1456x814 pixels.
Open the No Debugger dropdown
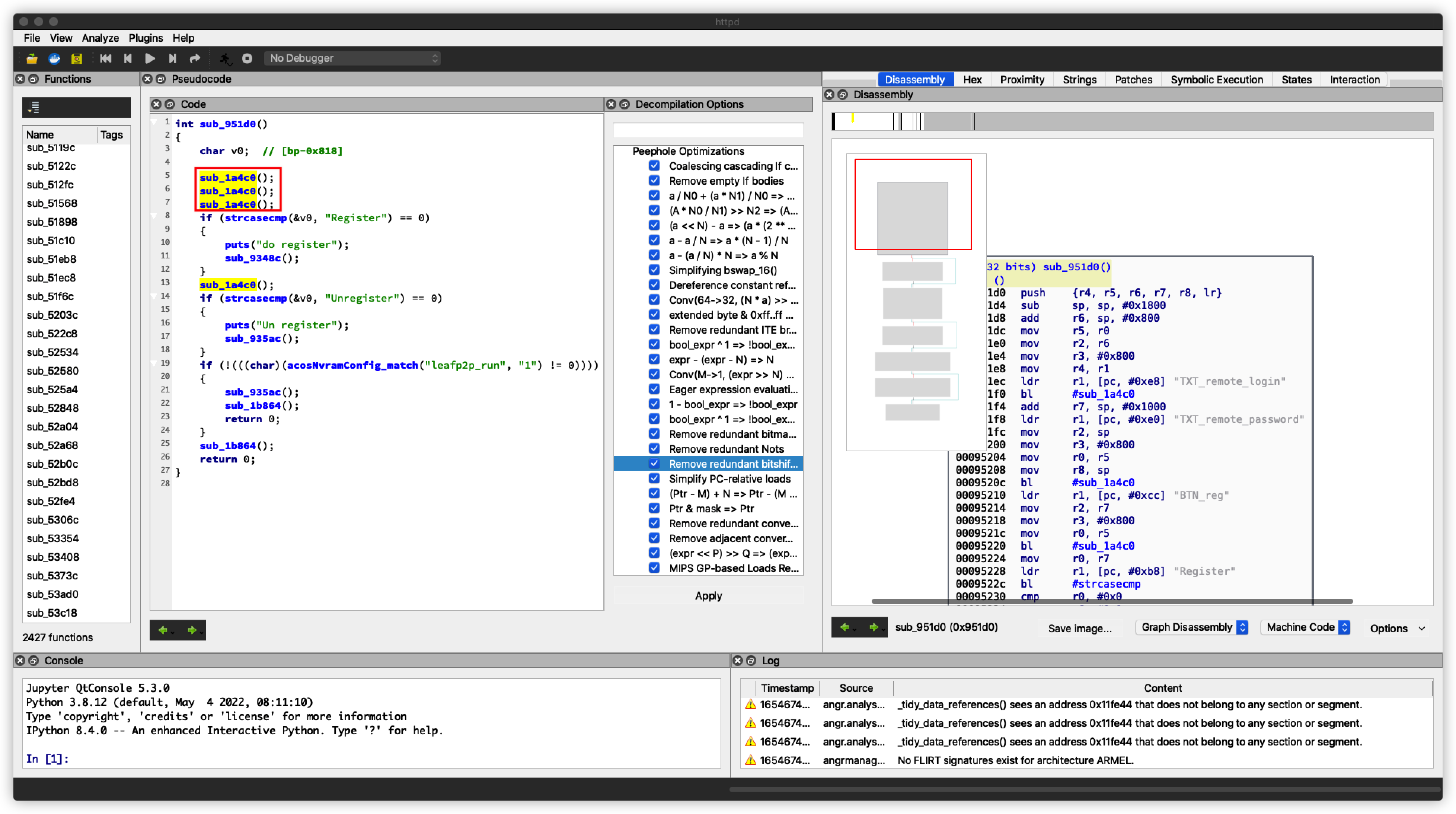coord(352,58)
